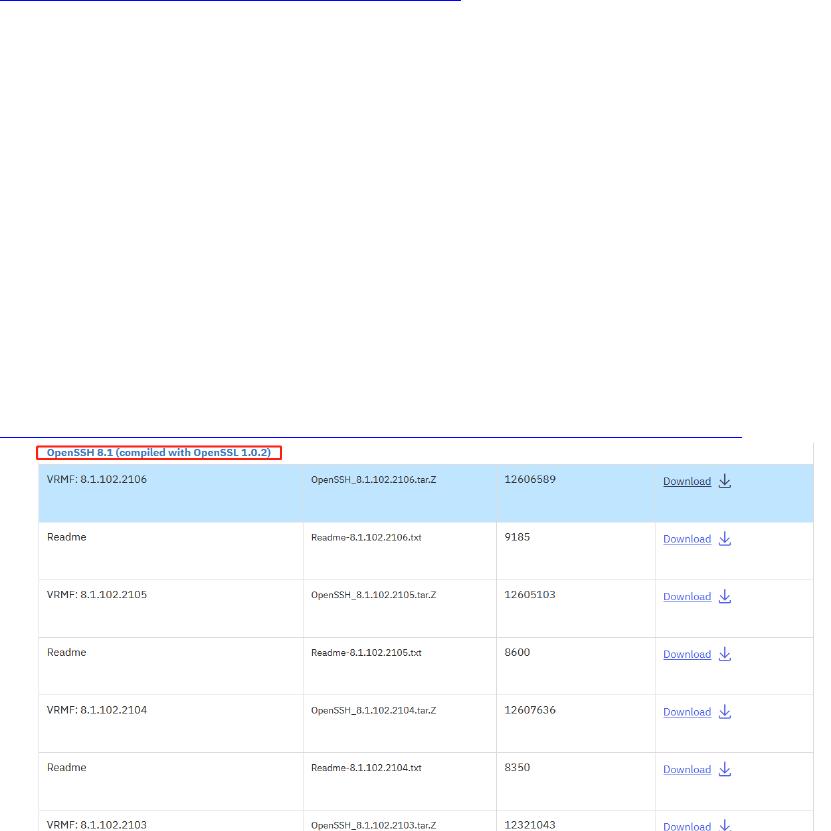The image size is (831, 831).
Task: Click download arrow icon for OpenSSH_8.1.102.2106.tar.Z
Action: (724, 481)
